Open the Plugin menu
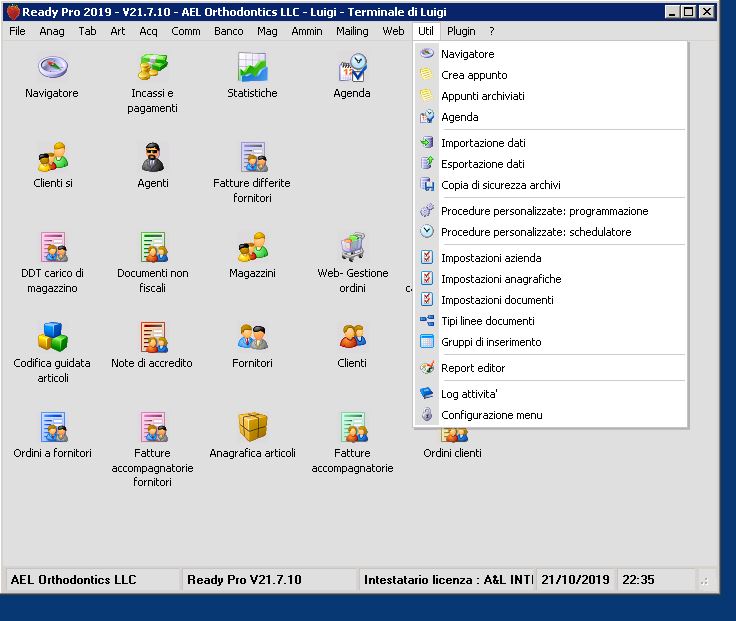Viewport: 736px width, 621px height. pos(461,31)
